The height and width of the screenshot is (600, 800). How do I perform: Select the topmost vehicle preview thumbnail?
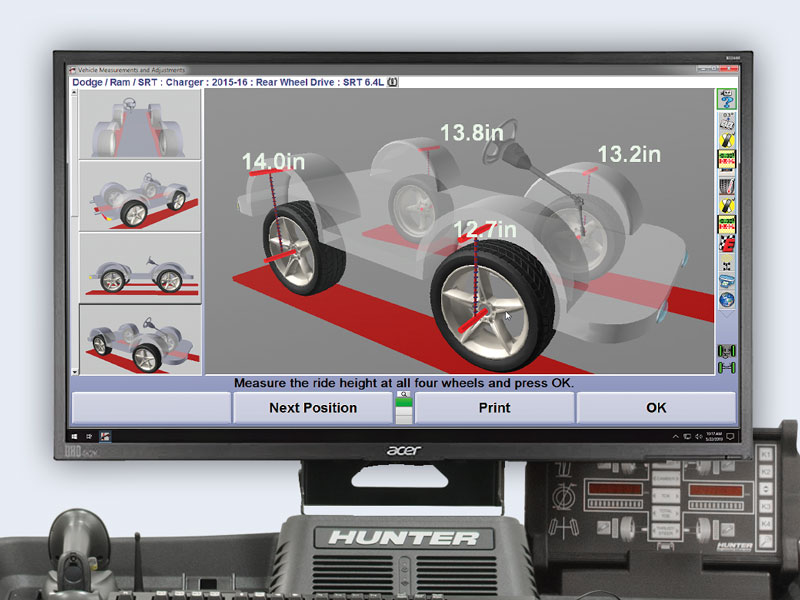140,125
